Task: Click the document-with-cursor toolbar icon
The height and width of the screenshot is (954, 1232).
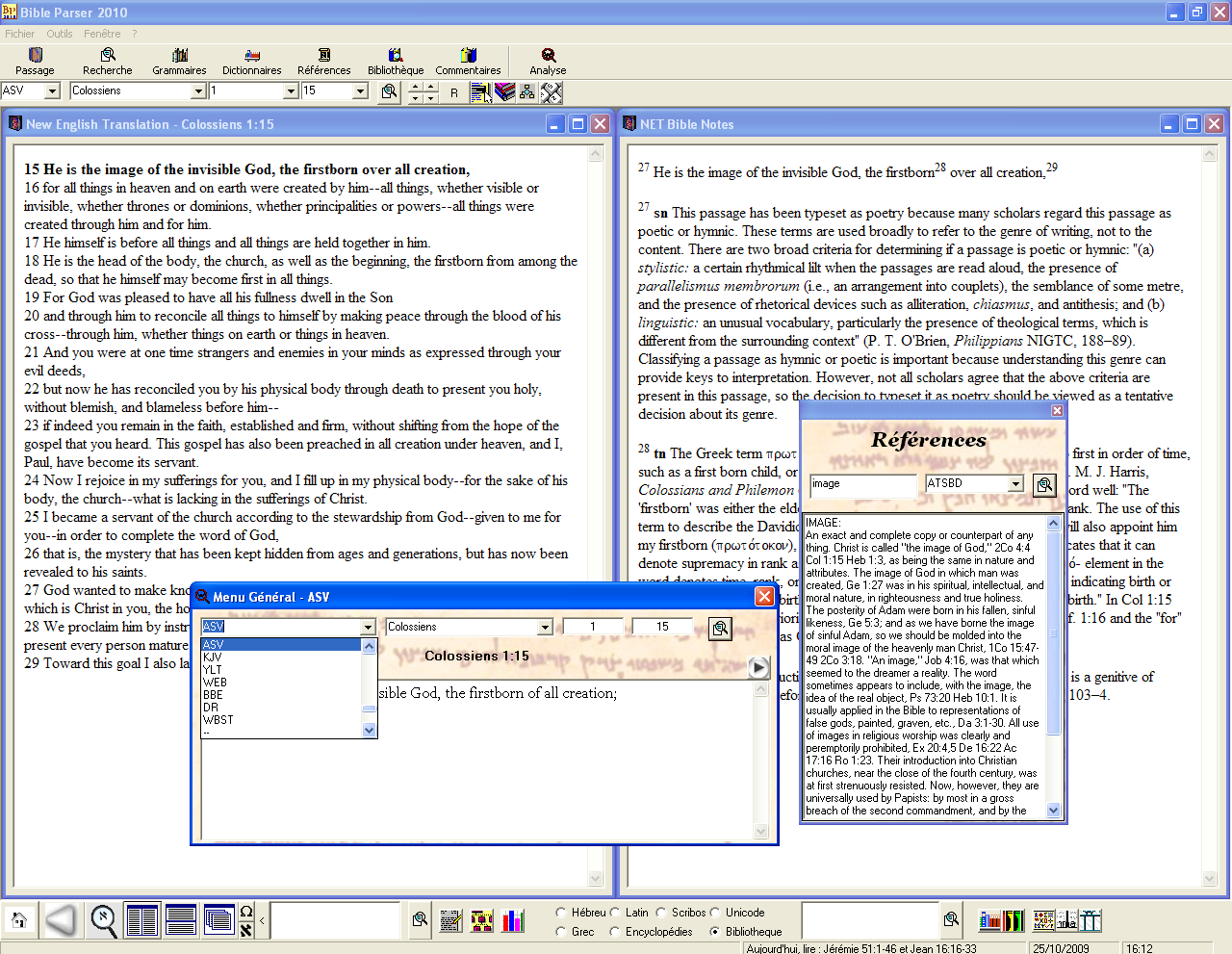Action: click(x=480, y=92)
